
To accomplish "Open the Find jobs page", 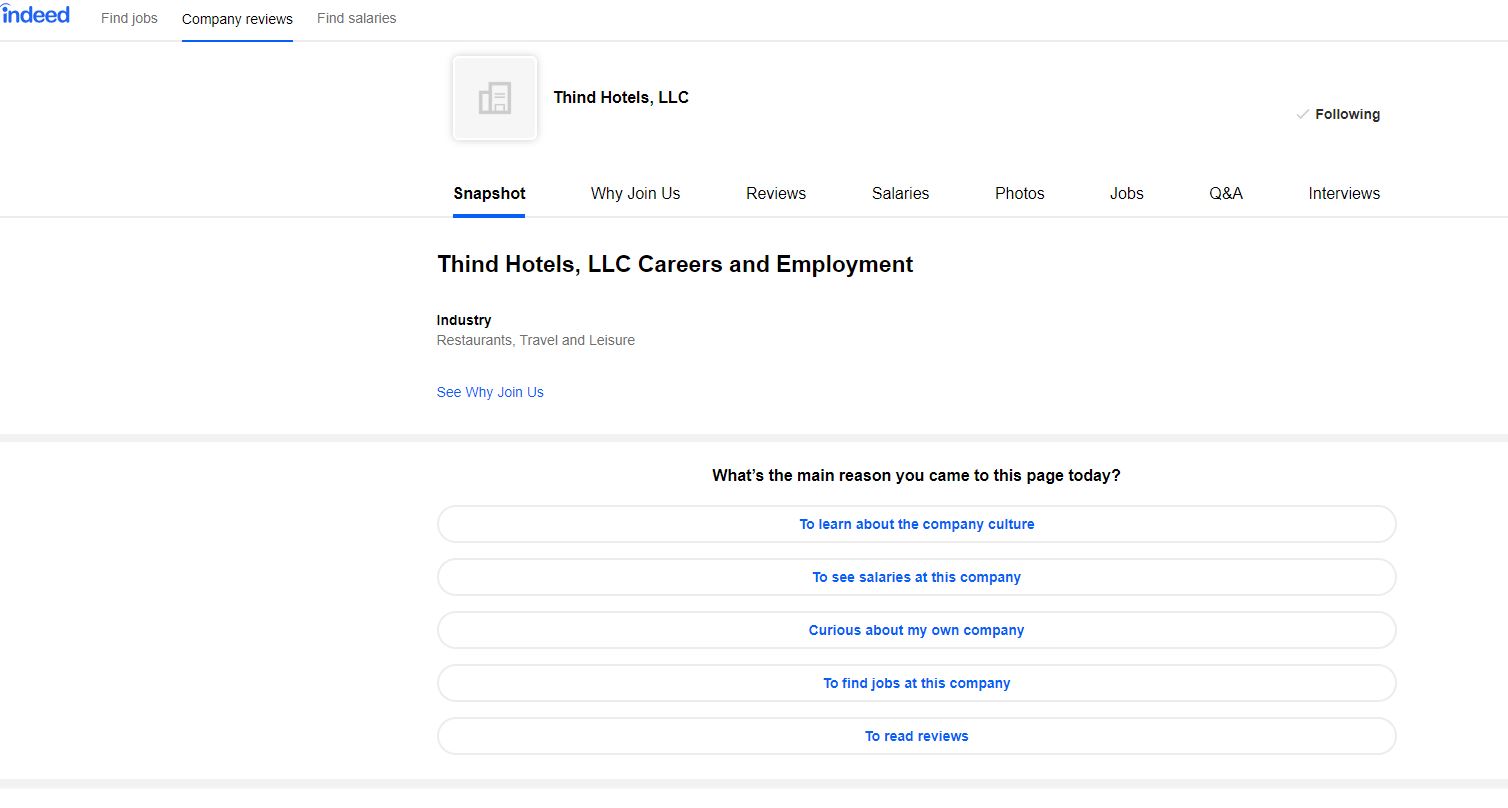I will [129, 18].
